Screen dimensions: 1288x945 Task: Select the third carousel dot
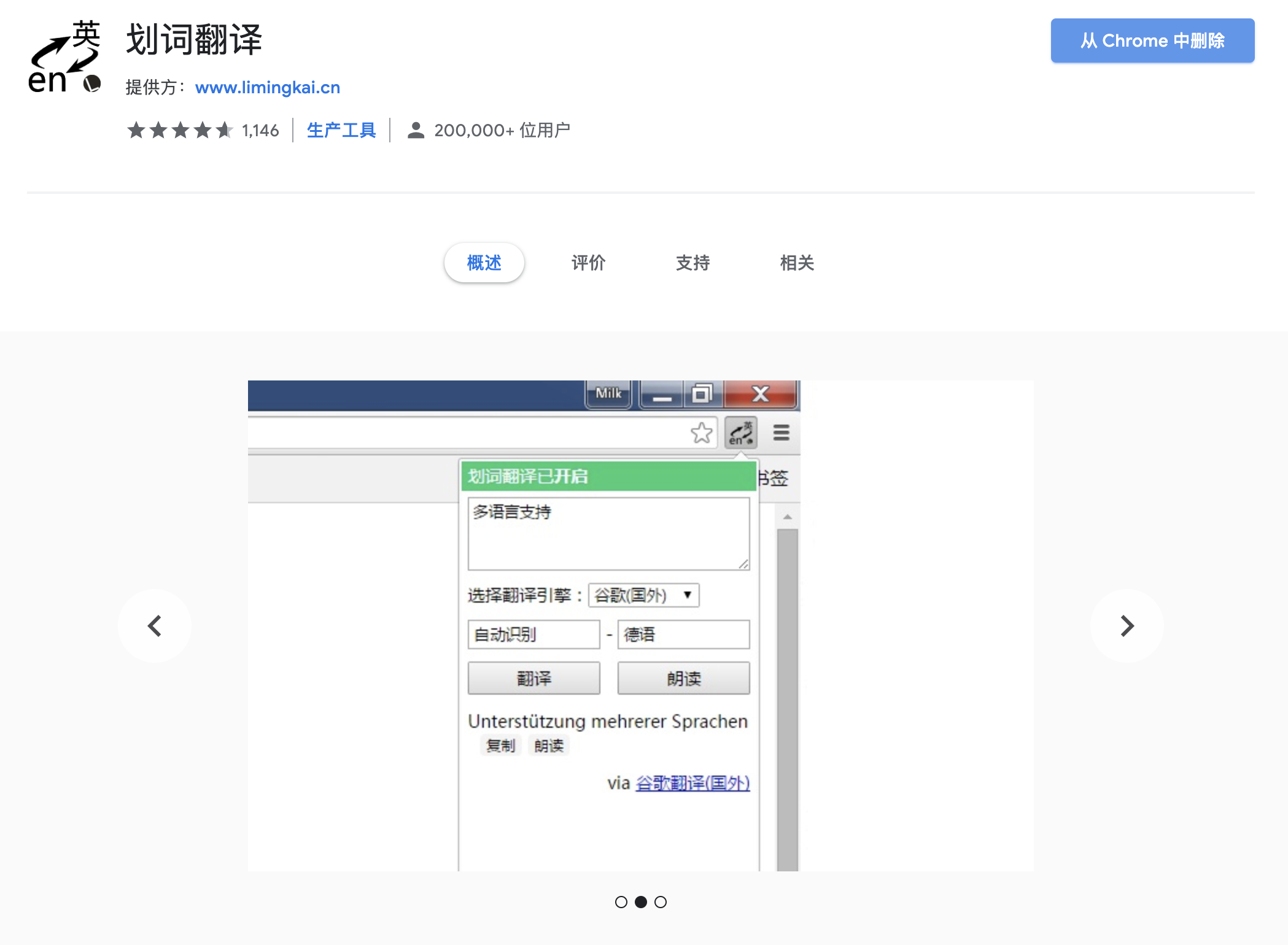[x=661, y=902]
